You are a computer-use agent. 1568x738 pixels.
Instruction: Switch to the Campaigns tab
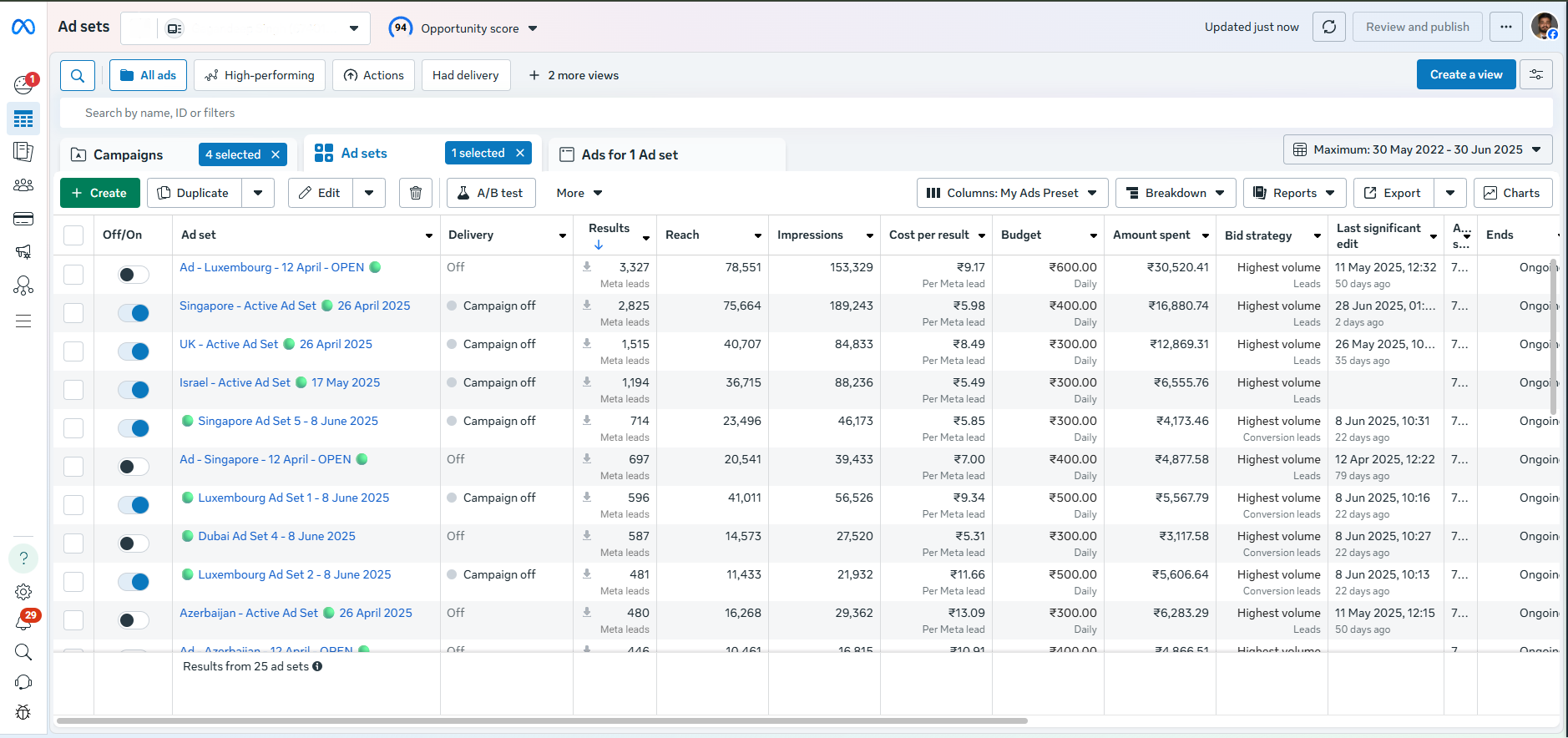128,154
